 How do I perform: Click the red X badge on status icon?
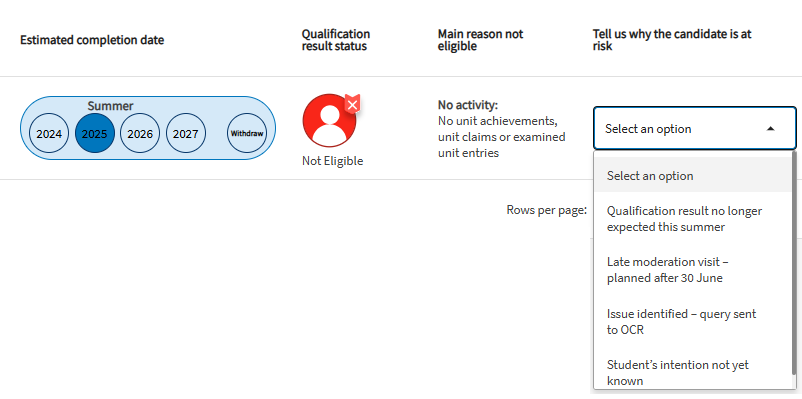tap(352, 104)
